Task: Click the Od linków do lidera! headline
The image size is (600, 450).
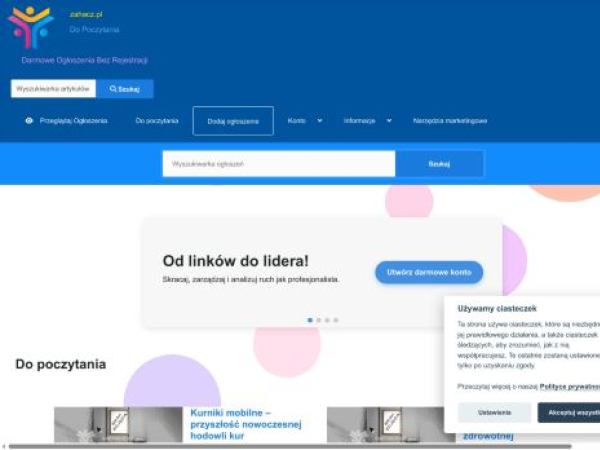Action: click(236, 261)
